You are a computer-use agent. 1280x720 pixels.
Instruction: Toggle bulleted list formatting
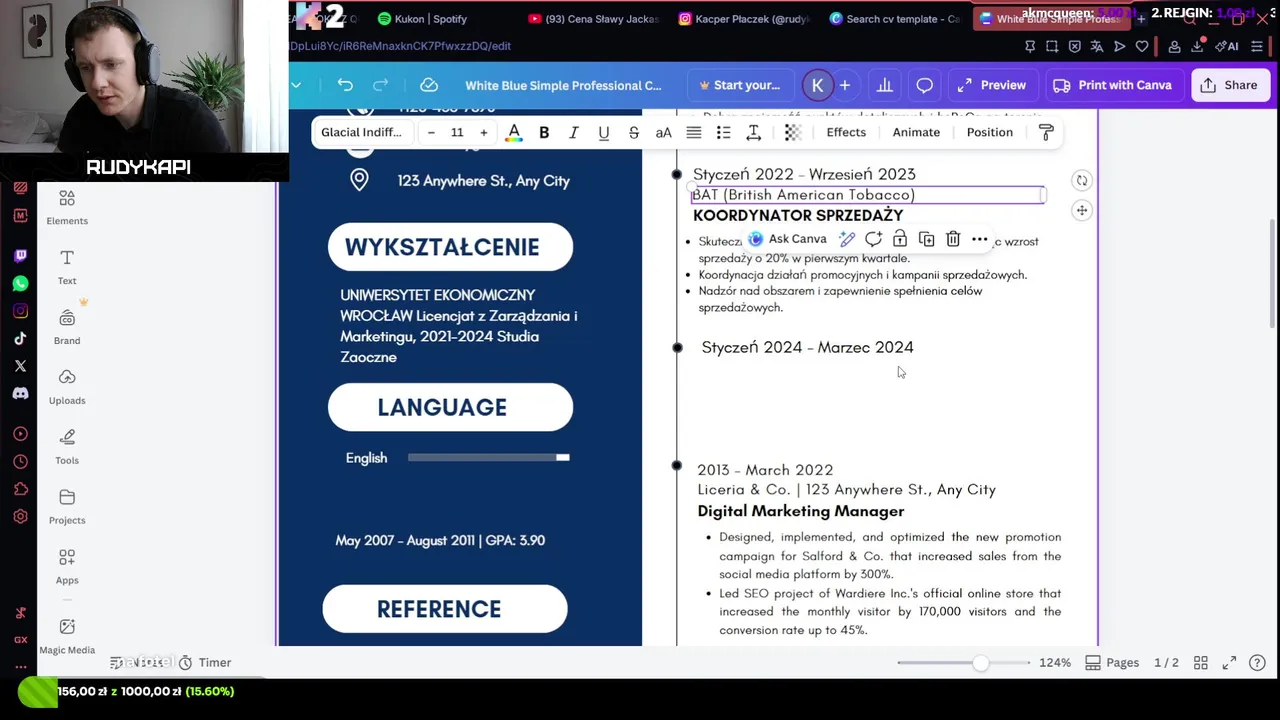tap(724, 133)
